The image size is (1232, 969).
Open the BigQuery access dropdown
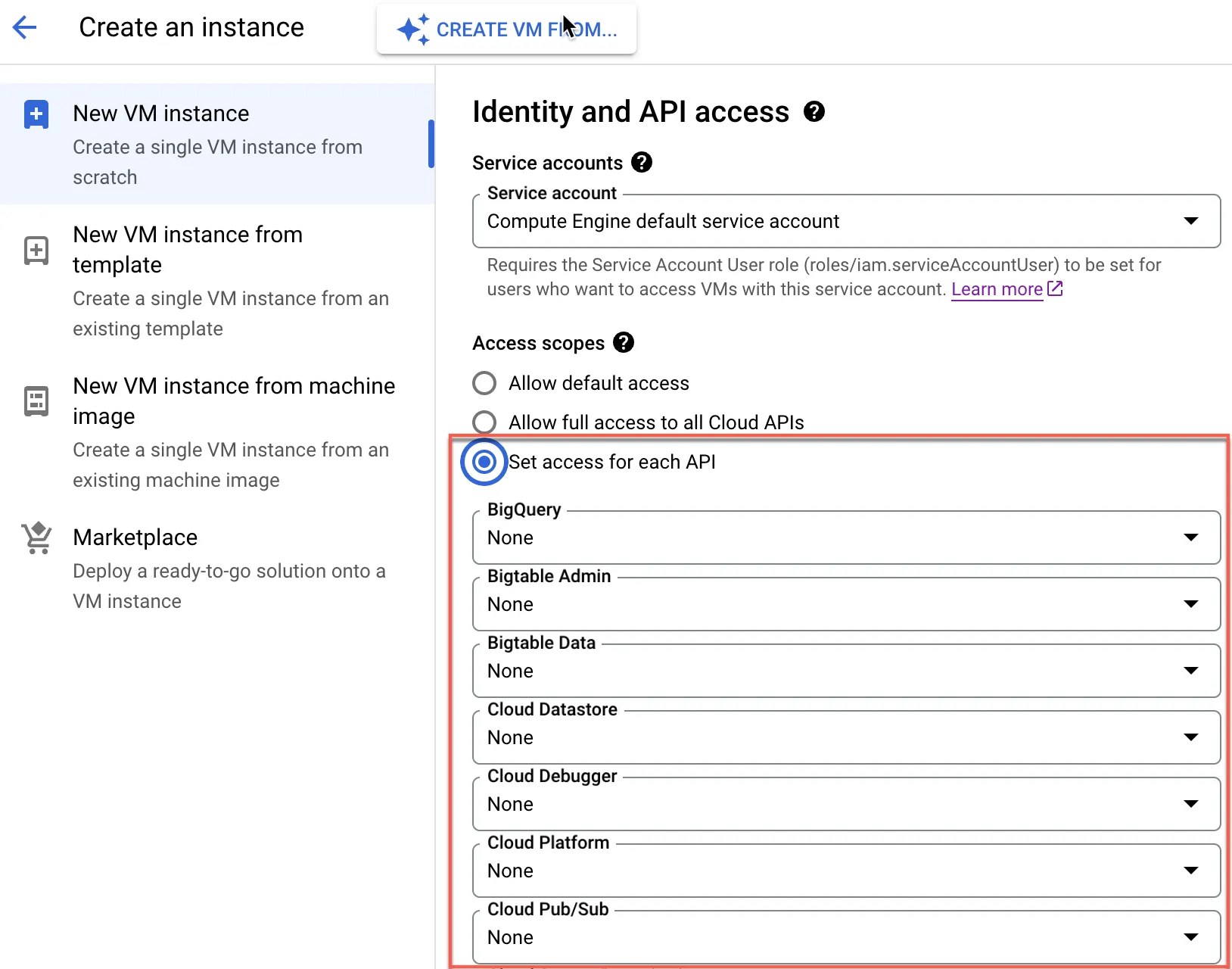point(846,537)
